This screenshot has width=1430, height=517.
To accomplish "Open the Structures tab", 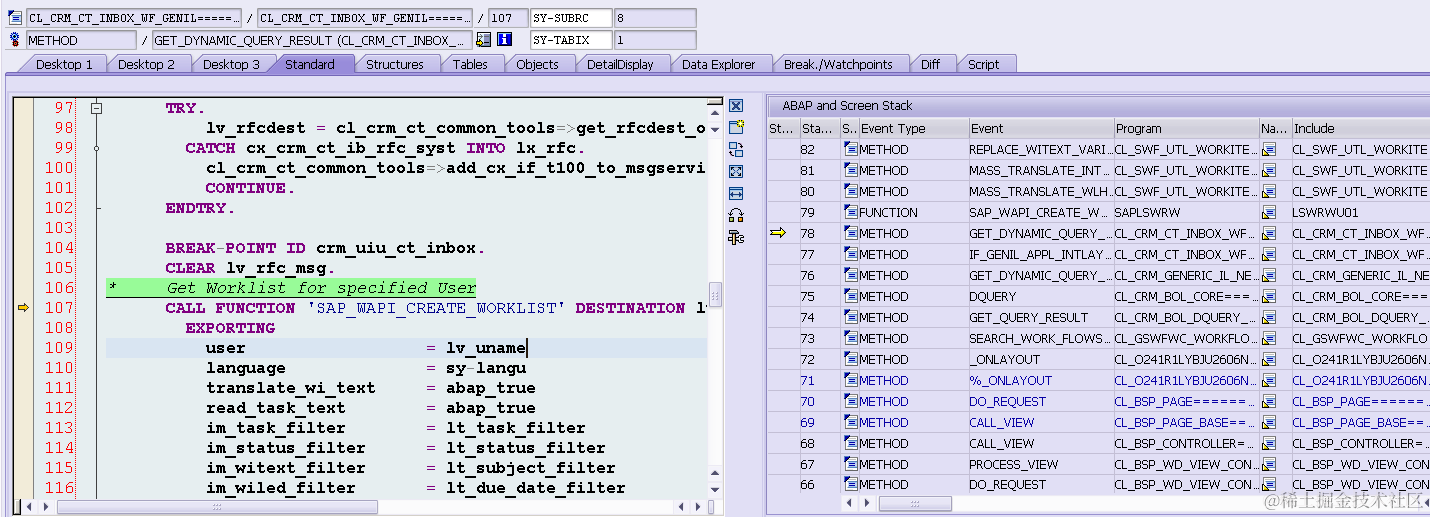I will pos(394,64).
